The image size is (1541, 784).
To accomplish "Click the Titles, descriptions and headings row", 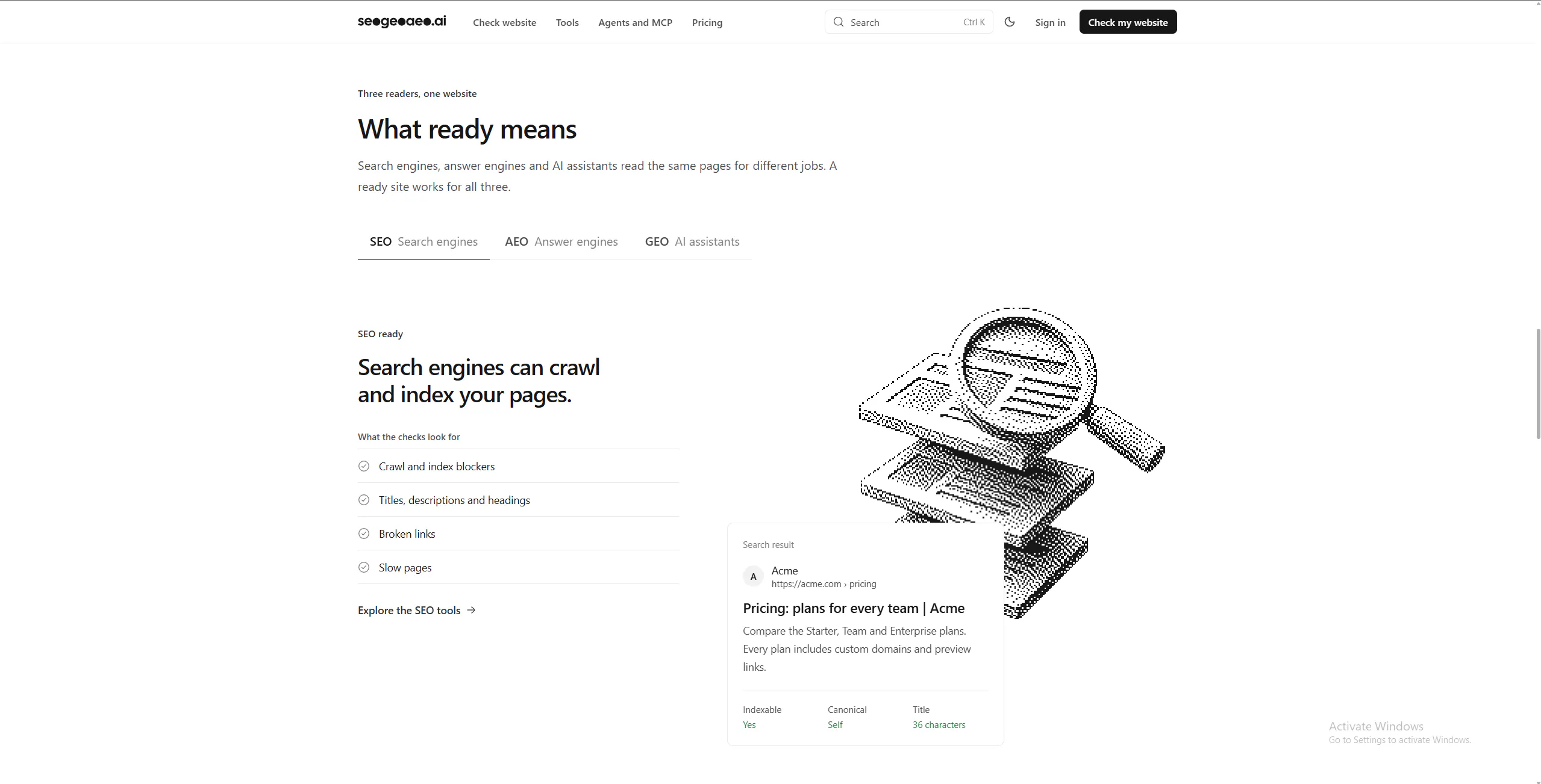I will 519,500.
